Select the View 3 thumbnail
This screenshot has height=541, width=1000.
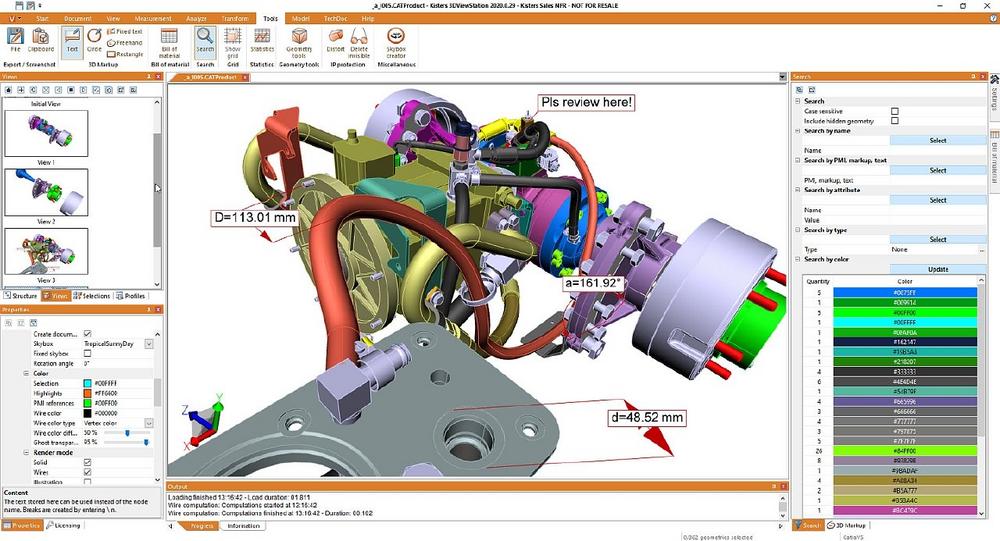click(46, 251)
